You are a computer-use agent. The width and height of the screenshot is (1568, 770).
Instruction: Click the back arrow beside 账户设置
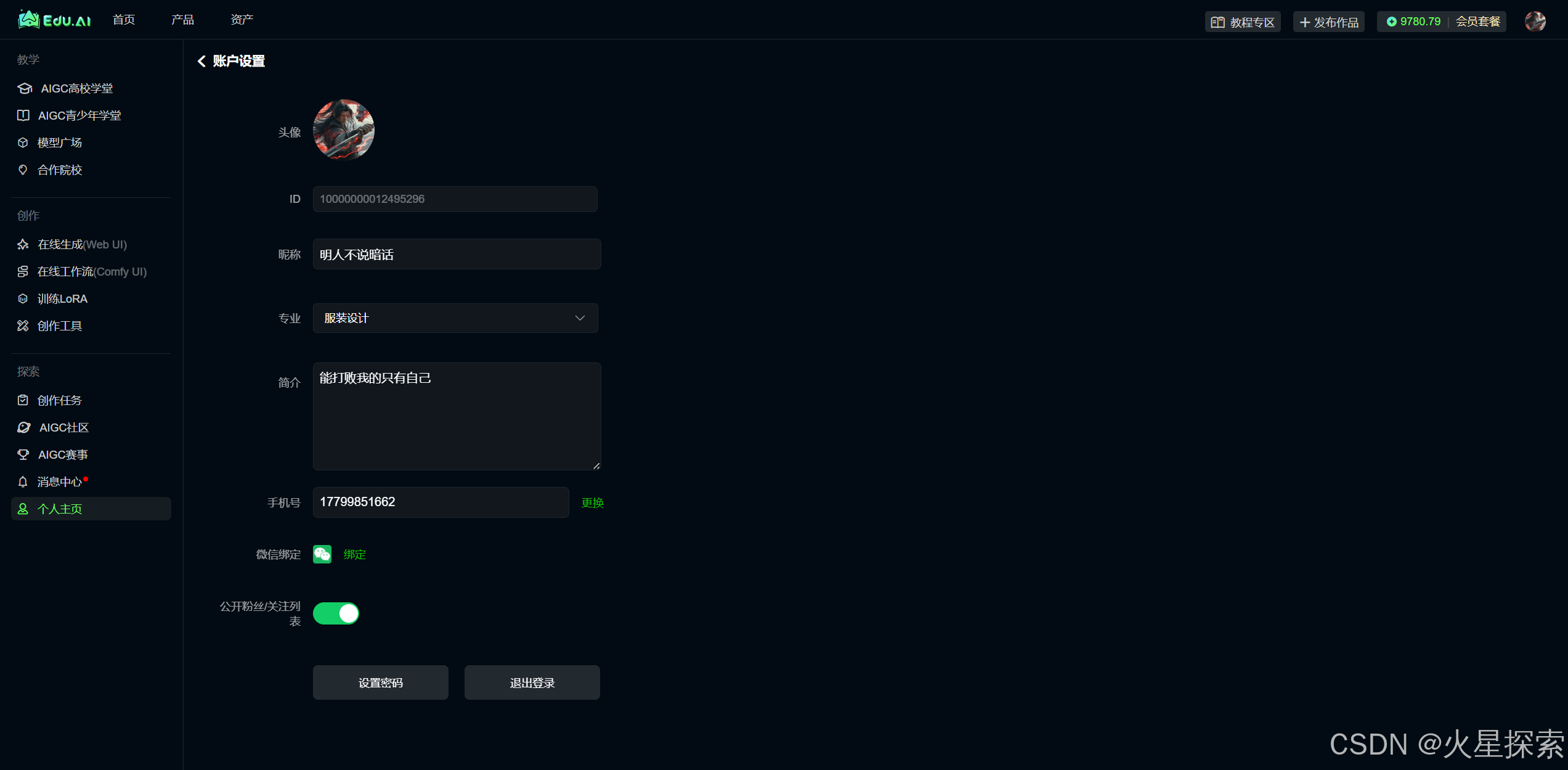click(201, 61)
